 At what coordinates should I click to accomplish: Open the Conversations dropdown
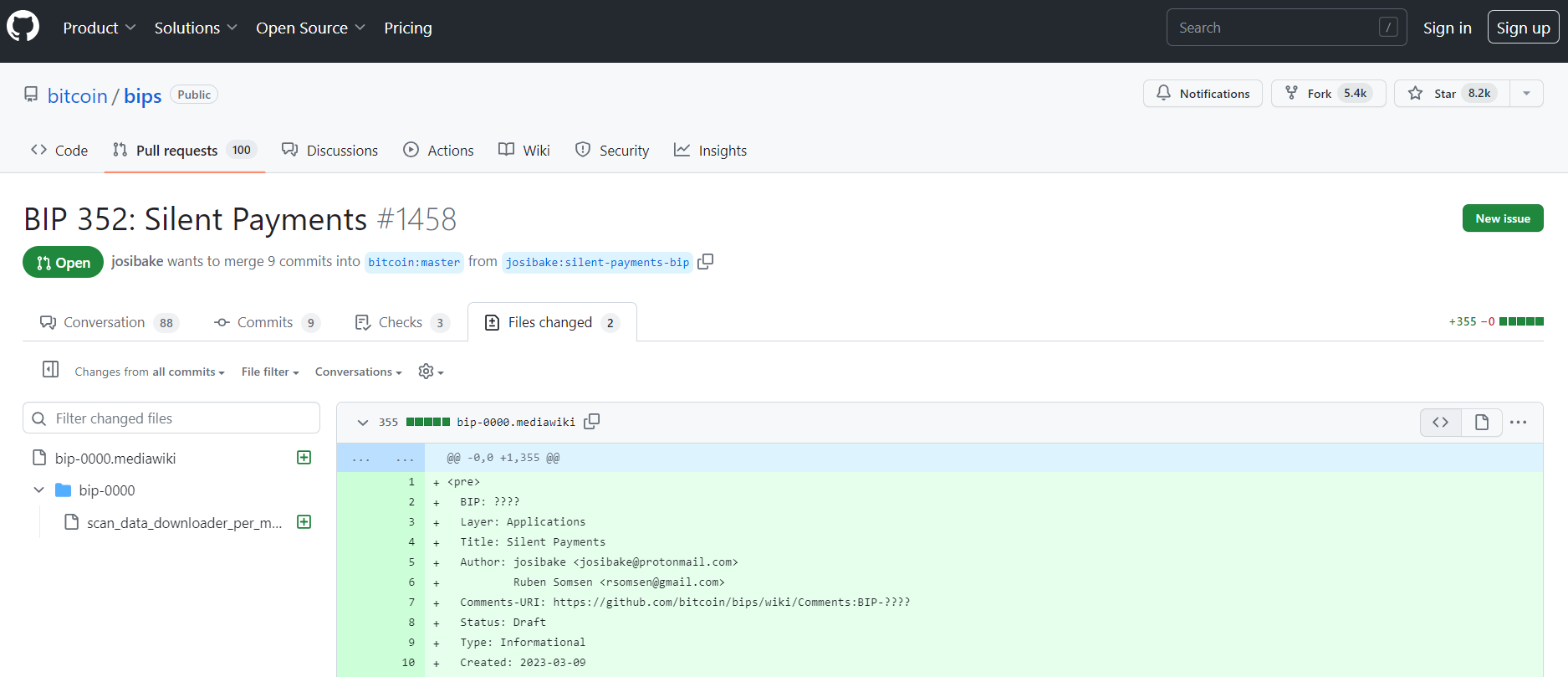pos(358,372)
